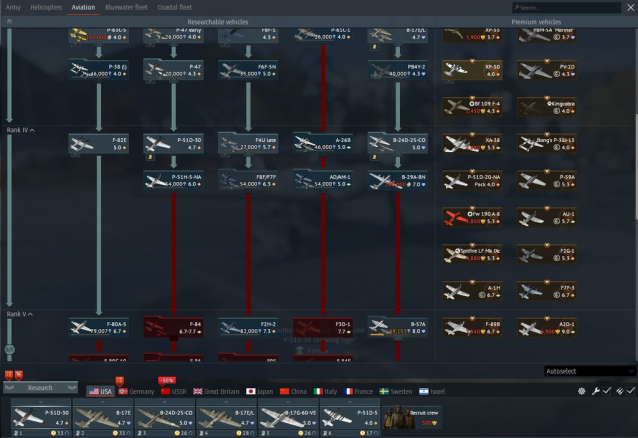Click the Search input field
638x438 pixels.
[x=581, y=7]
